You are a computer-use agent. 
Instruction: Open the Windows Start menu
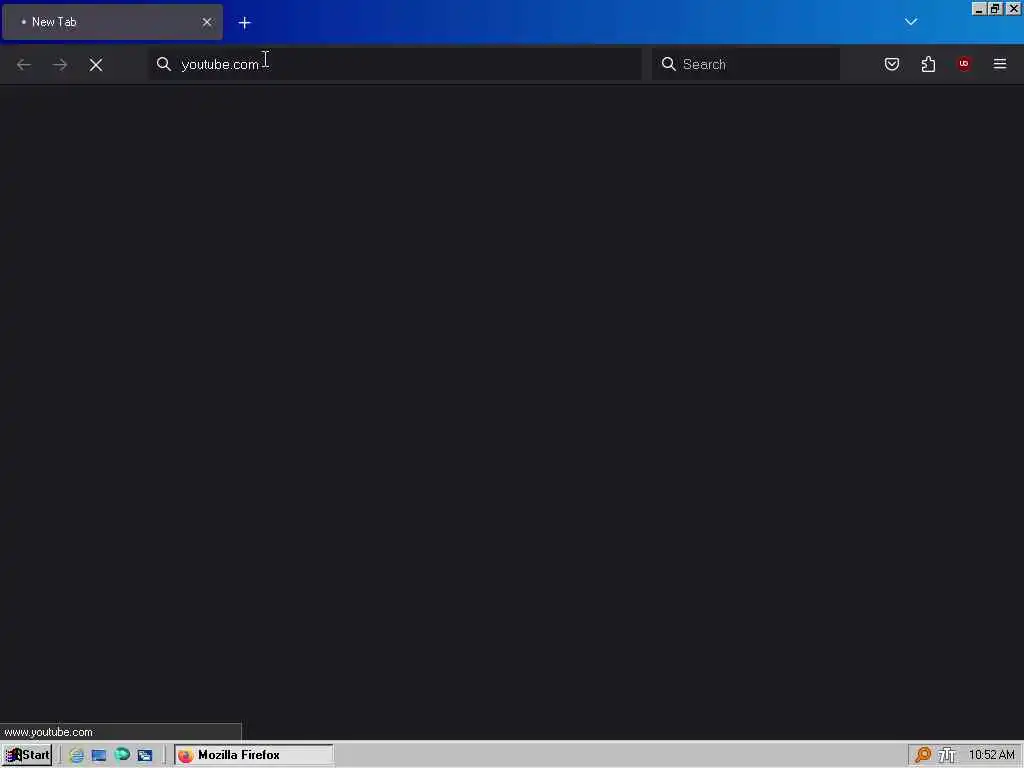(x=27, y=755)
